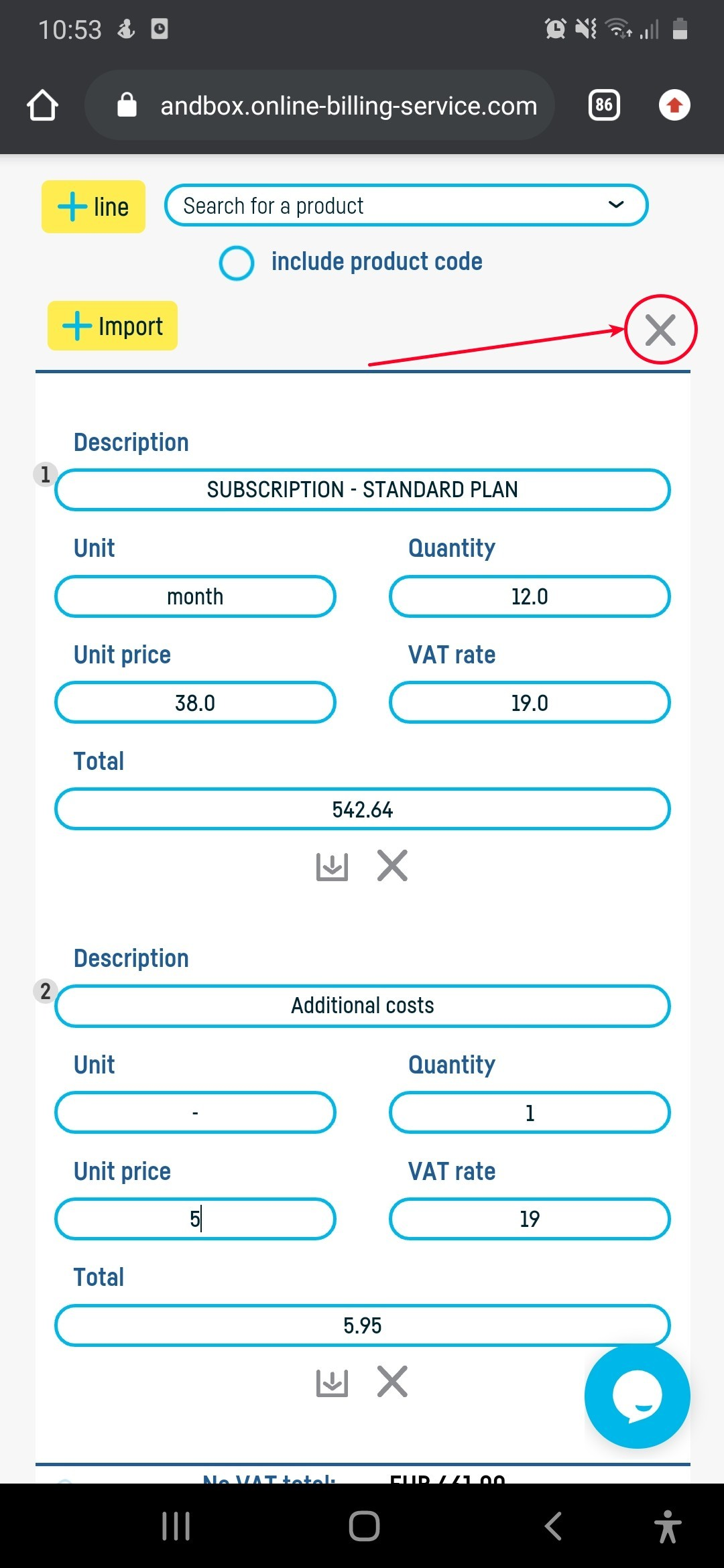The width and height of the screenshot is (724, 1568).
Task: Tap the browser home icon
Action: point(42,105)
